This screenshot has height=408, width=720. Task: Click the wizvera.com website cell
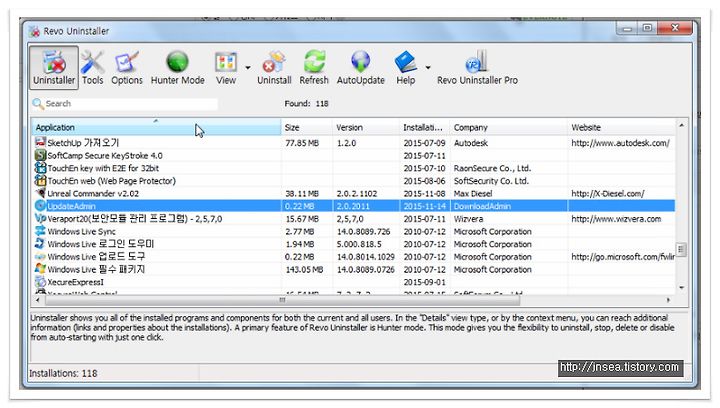(616, 219)
